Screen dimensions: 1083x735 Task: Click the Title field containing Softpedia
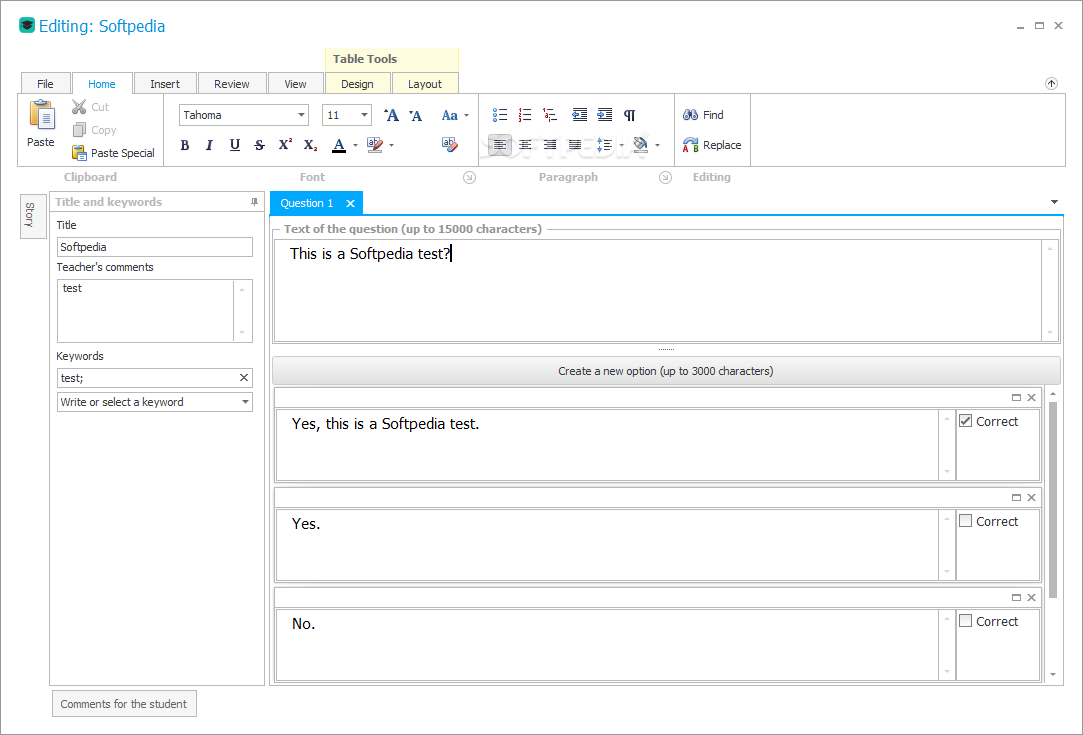click(155, 247)
